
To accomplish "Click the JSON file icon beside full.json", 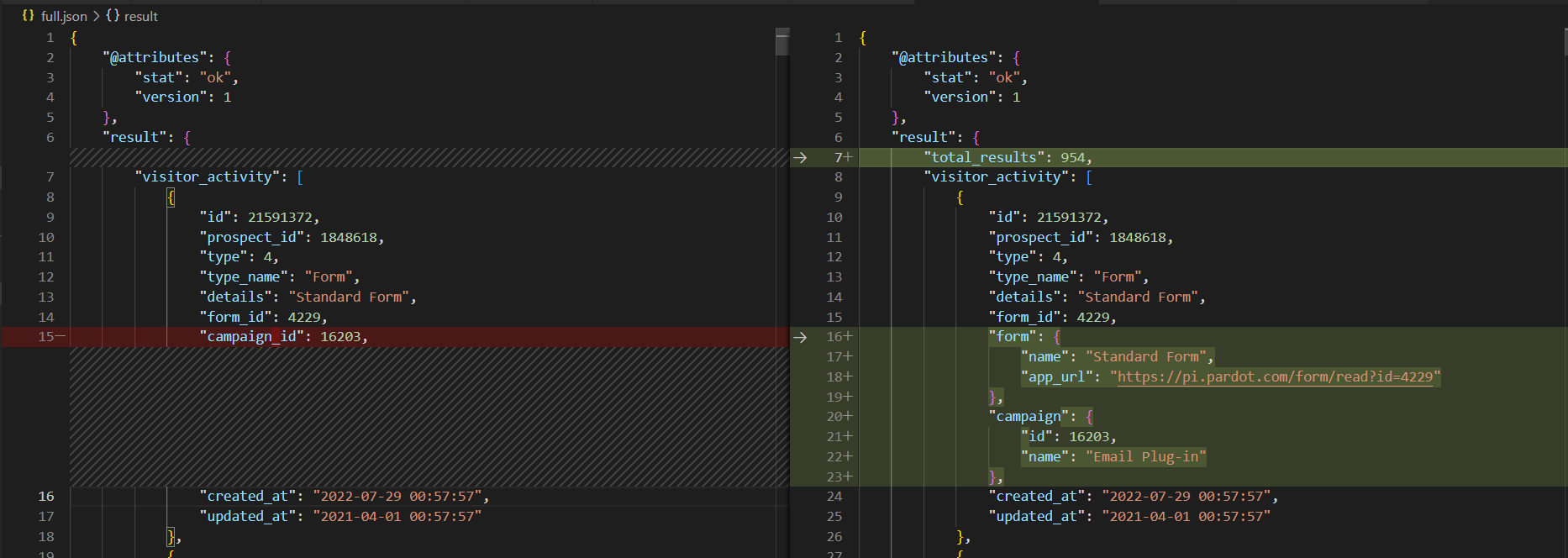I will pos(29,16).
